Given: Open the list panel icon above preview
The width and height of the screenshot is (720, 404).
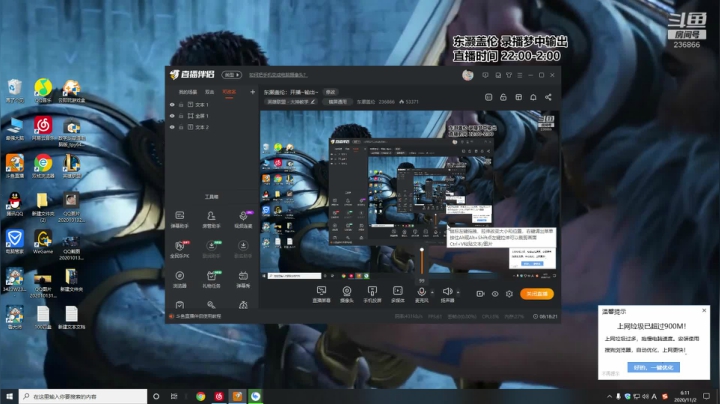Looking at the screenshot, I should click(489, 97).
